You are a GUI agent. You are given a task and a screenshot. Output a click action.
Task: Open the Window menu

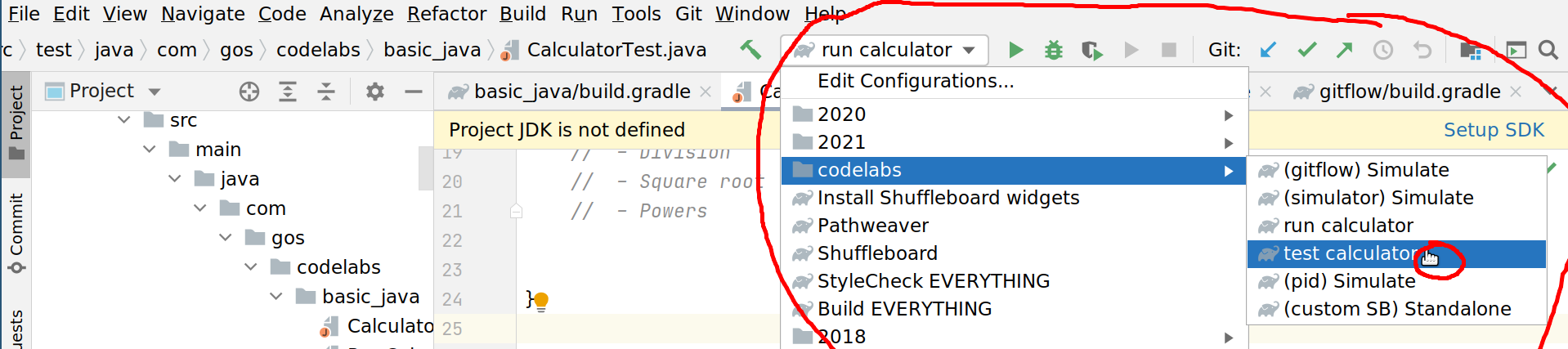(752, 14)
